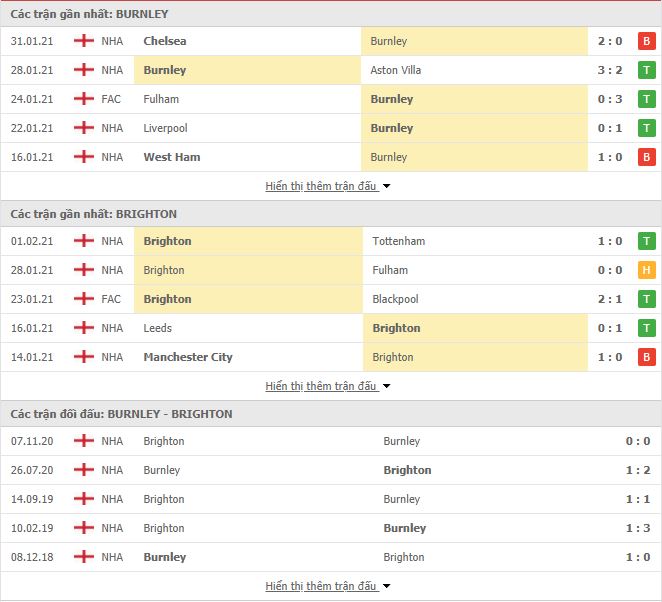Viewport: 662px width, 602px height.
Task: Open the Chelsea team link
Action: [x=165, y=41]
